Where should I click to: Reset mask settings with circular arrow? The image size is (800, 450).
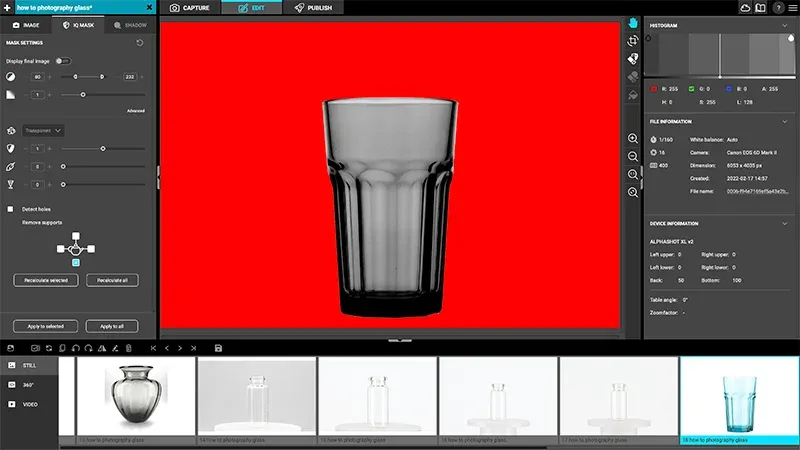[x=139, y=43]
